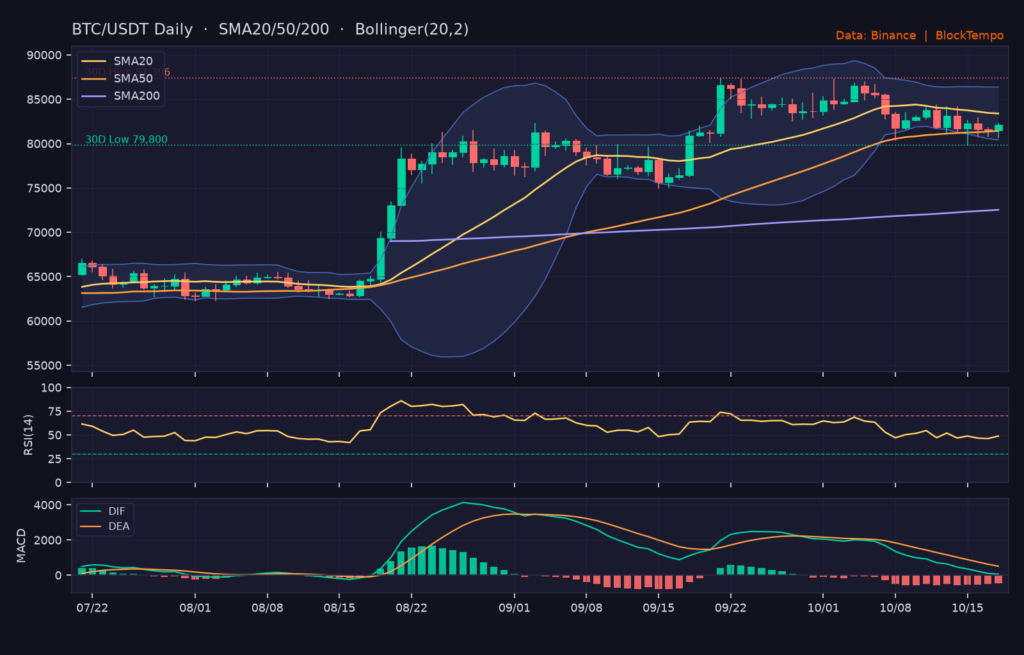1024x655 pixels.
Task: Click the 65000 price axis label
Action: pyautogui.click(x=44, y=277)
